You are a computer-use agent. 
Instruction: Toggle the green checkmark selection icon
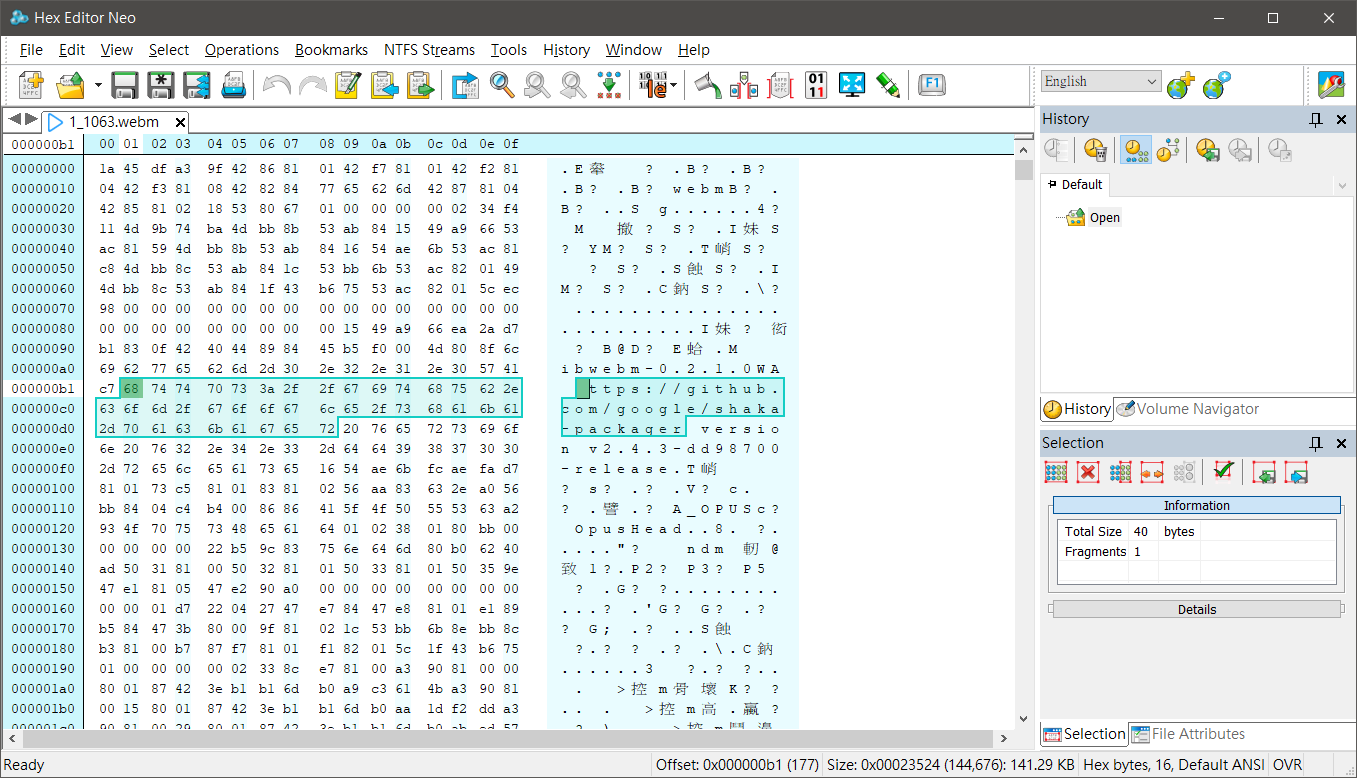1223,472
